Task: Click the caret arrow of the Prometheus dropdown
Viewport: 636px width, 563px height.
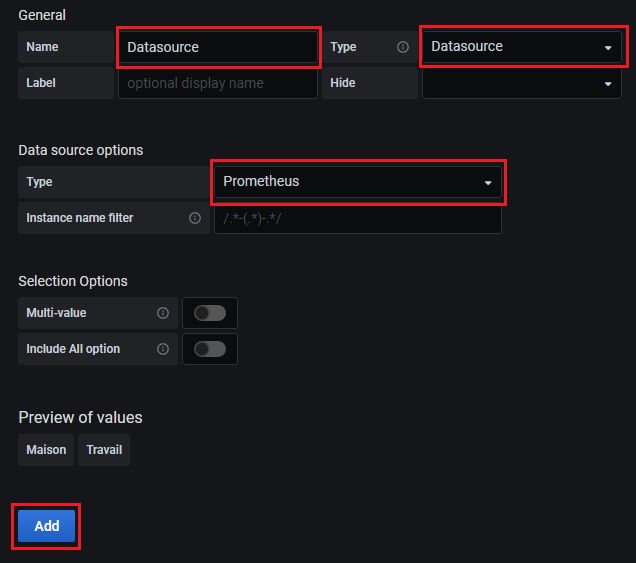Action: pos(488,183)
